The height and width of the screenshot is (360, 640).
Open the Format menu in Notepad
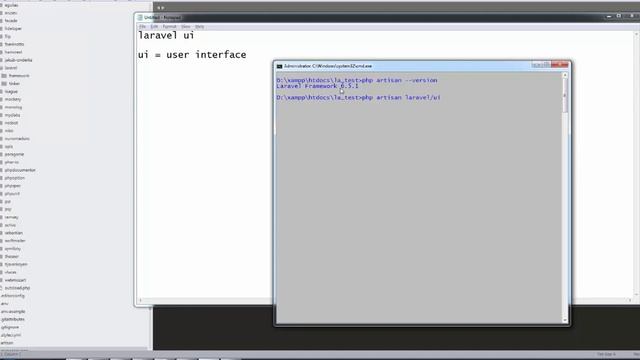click(x=169, y=27)
